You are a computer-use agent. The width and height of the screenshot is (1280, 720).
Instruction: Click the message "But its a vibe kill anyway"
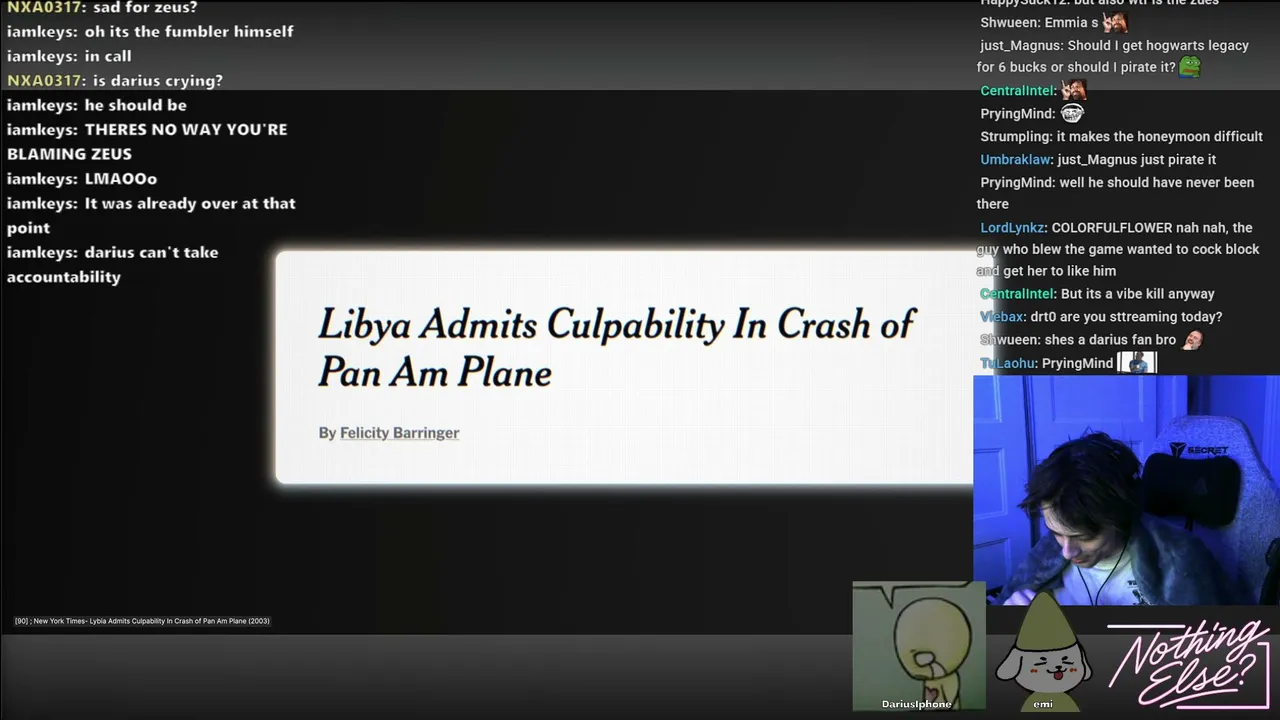1138,293
